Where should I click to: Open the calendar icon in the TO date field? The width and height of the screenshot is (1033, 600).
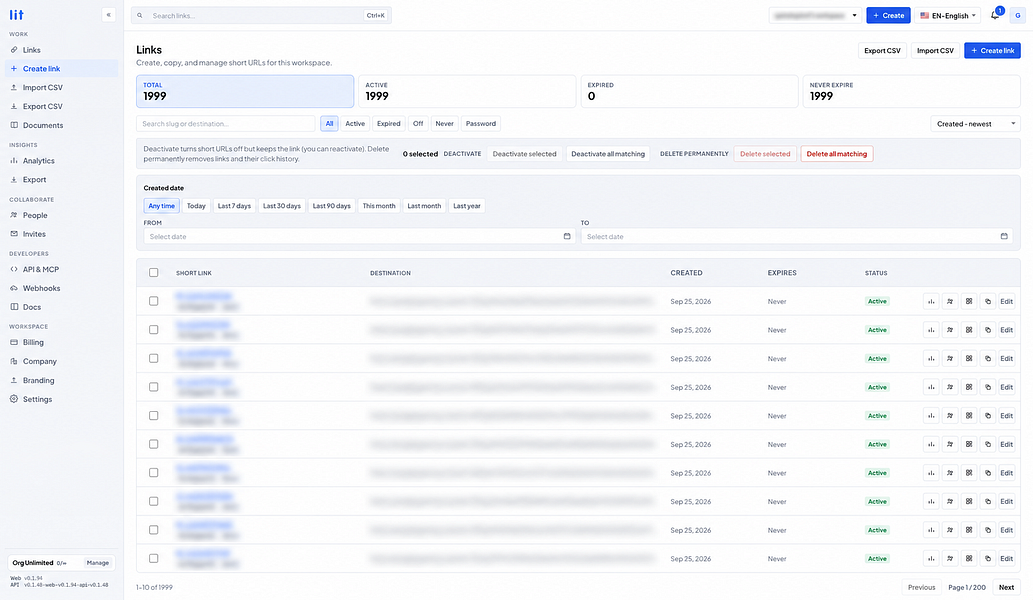click(1004, 236)
